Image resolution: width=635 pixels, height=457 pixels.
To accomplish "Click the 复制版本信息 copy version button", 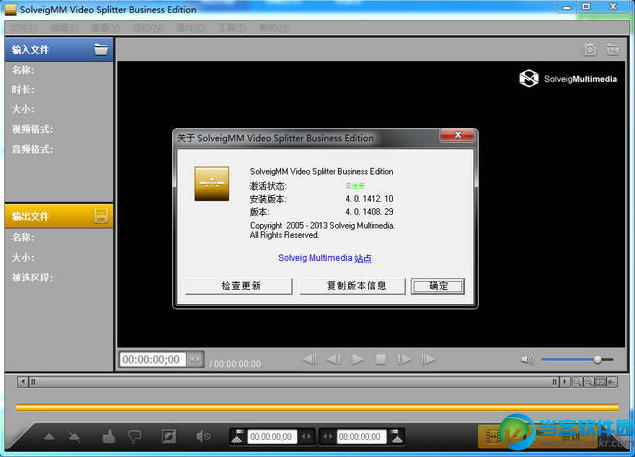I will click(x=352, y=286).
